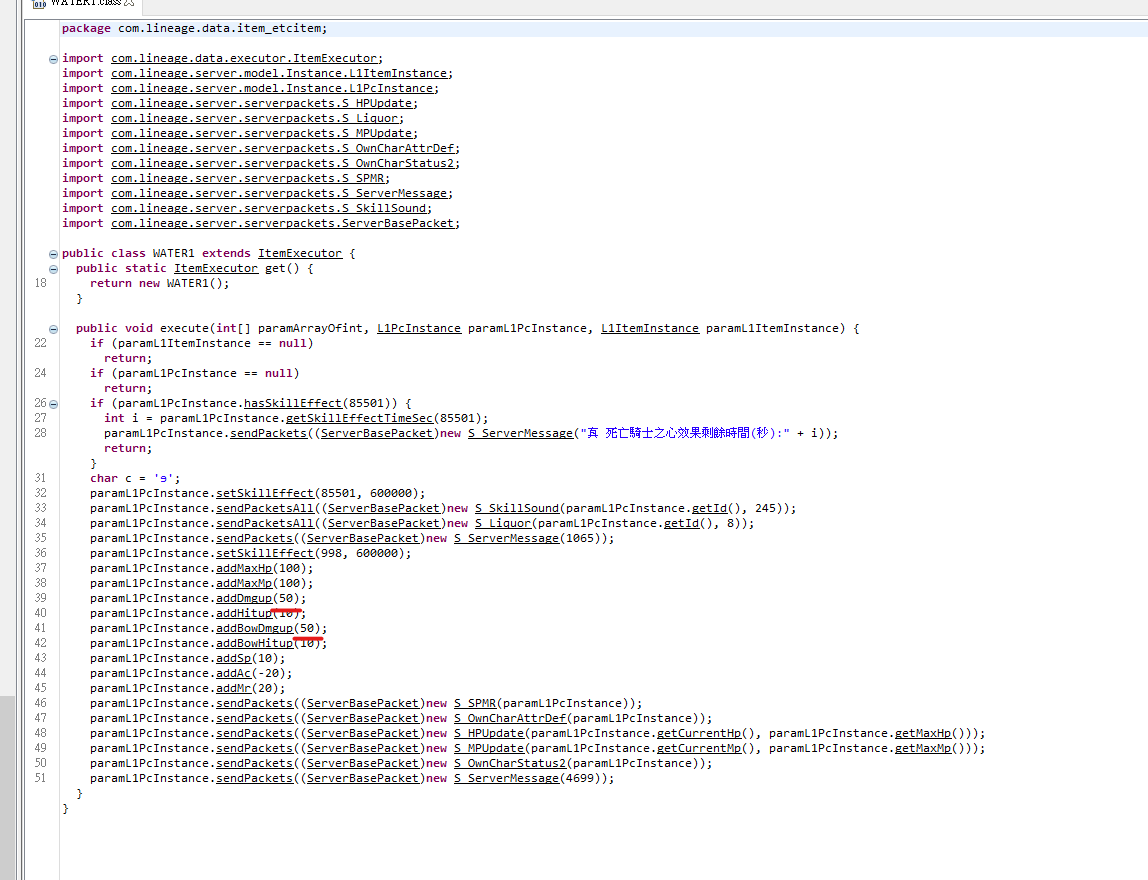The image size is (1148, 880).
Task: Click setSkillEffect on line 32
Action: pos(265,493)
